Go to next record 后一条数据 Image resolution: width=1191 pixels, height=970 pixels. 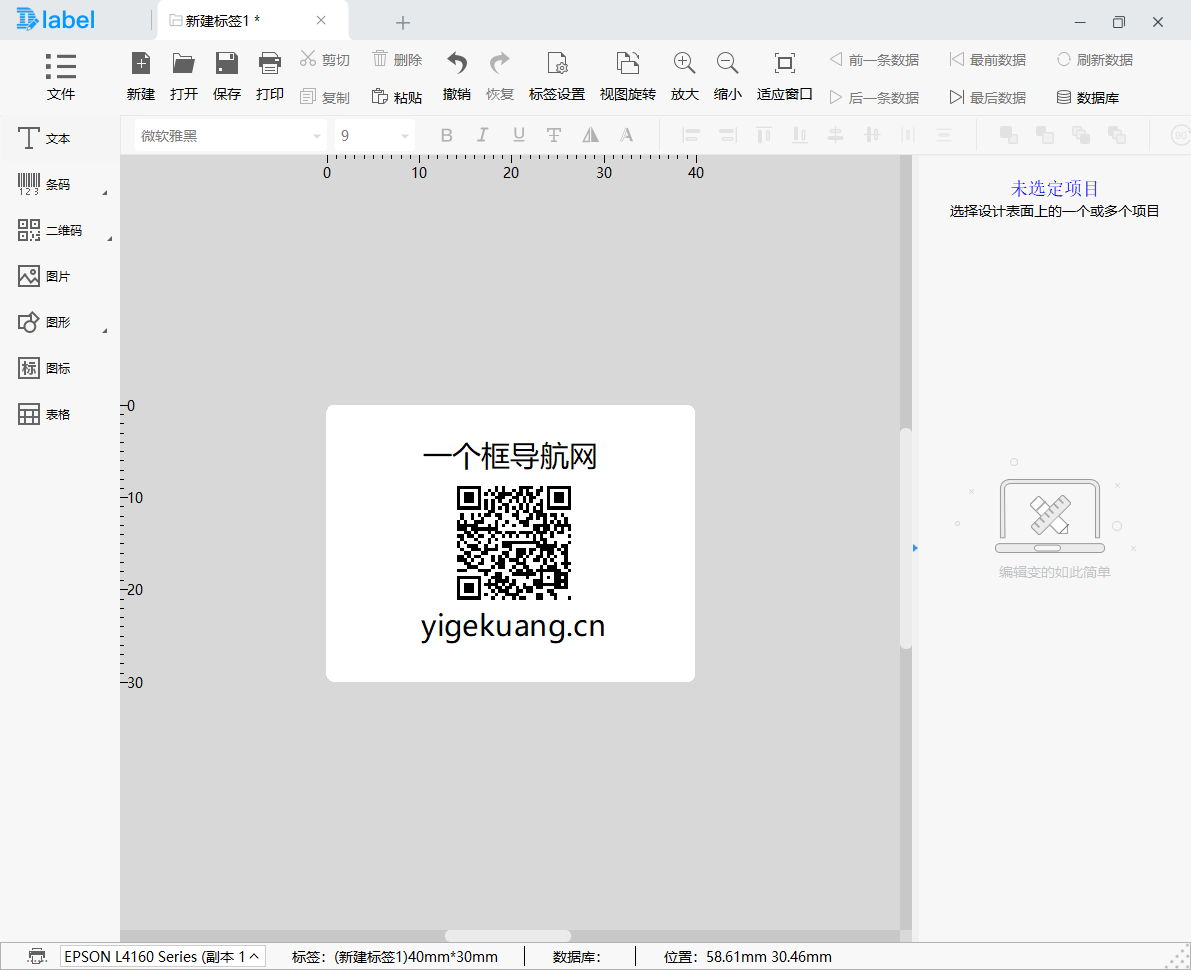point(874,97)
